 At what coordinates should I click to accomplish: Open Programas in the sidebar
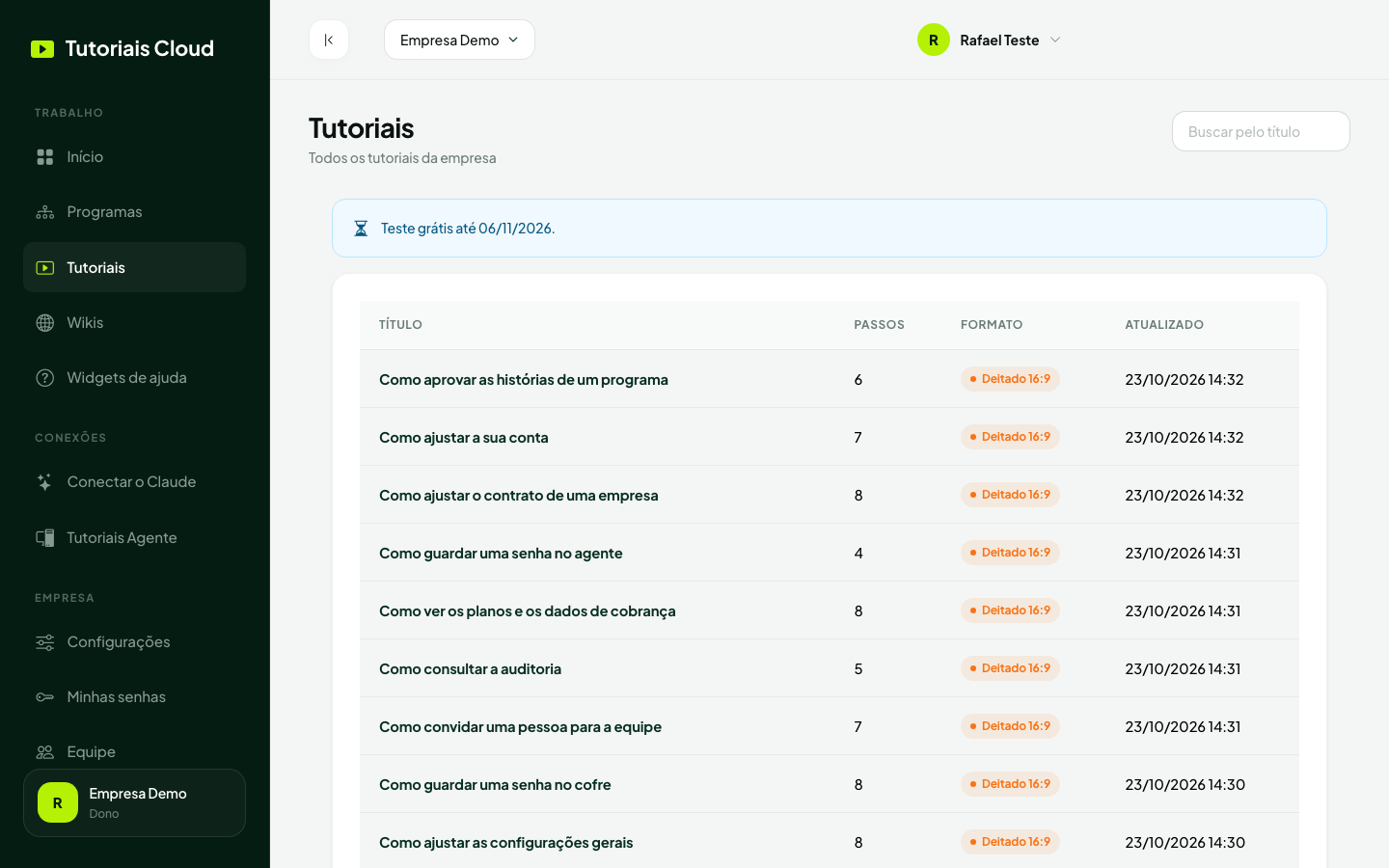click(134, 212)
